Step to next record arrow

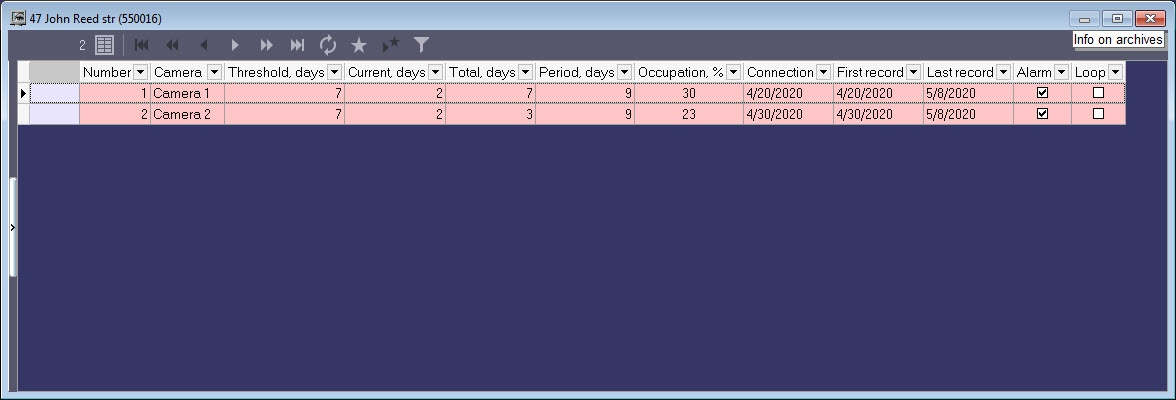click(x=235, y=45)
